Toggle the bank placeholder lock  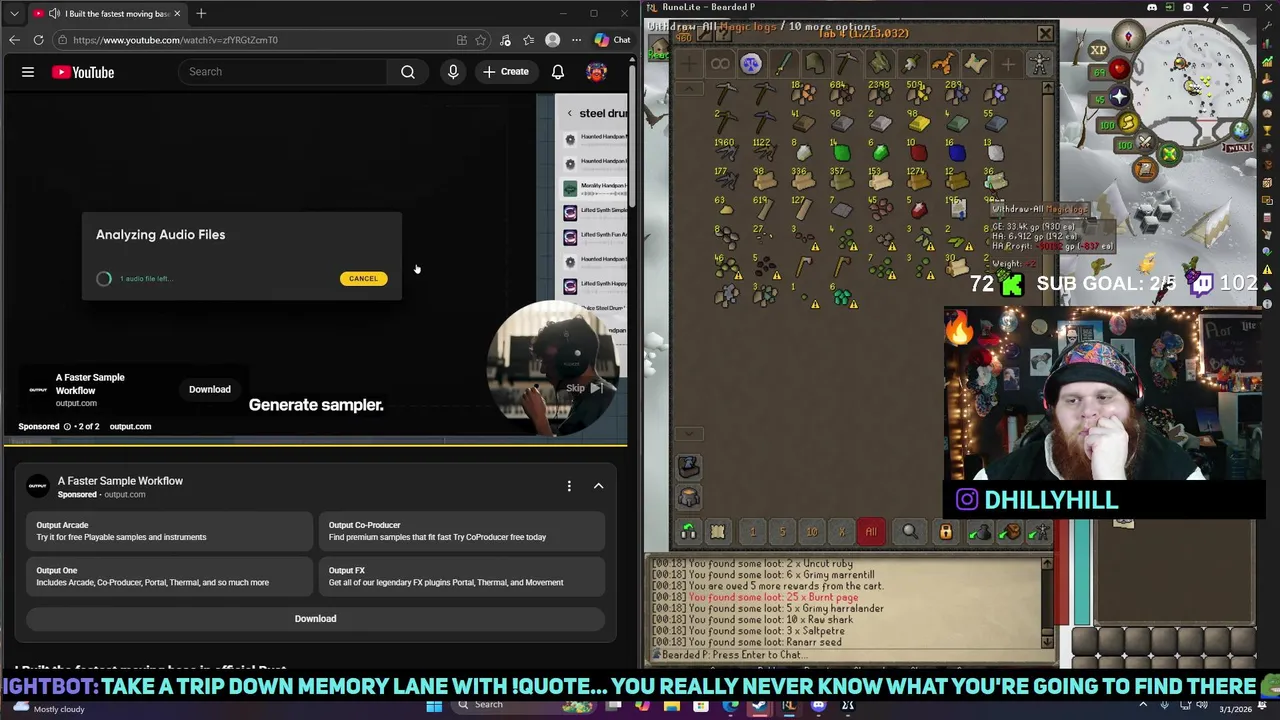coord(945,532)
